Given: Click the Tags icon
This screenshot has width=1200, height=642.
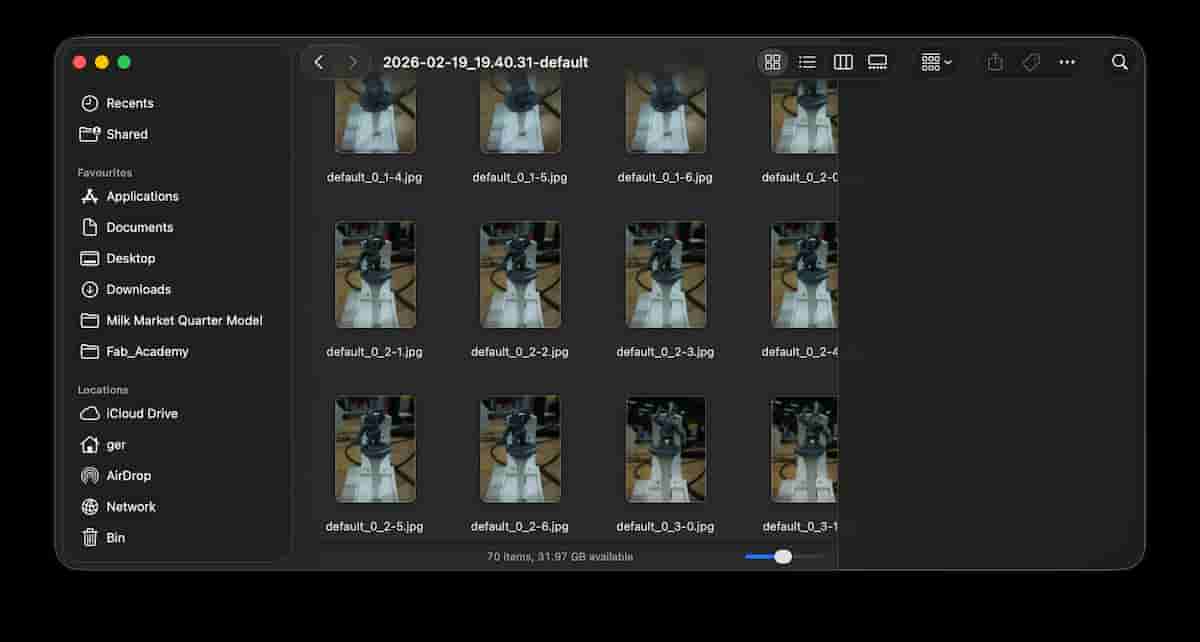Looking at the screenshot, I should click(1030, 61).
